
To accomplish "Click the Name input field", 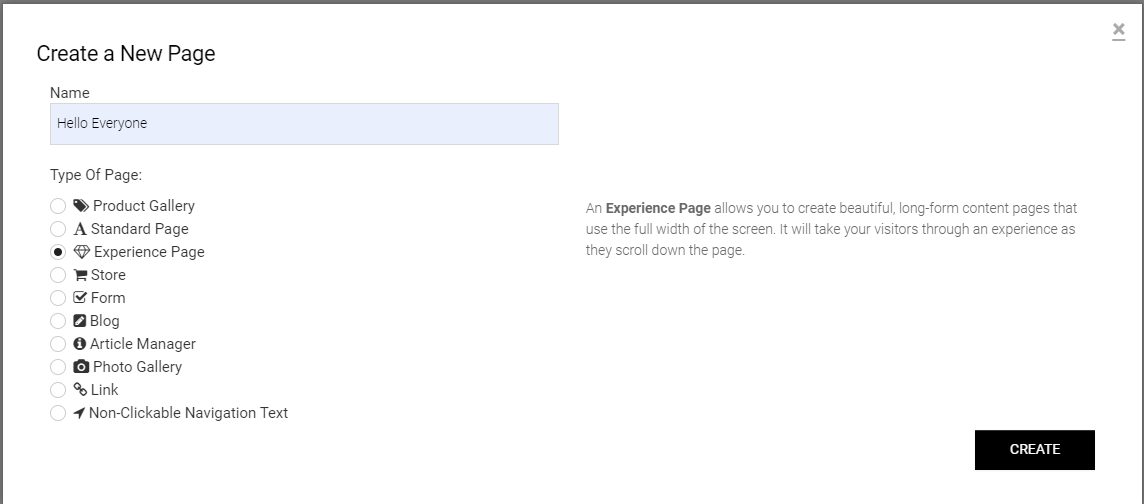I will pos(304,124).
